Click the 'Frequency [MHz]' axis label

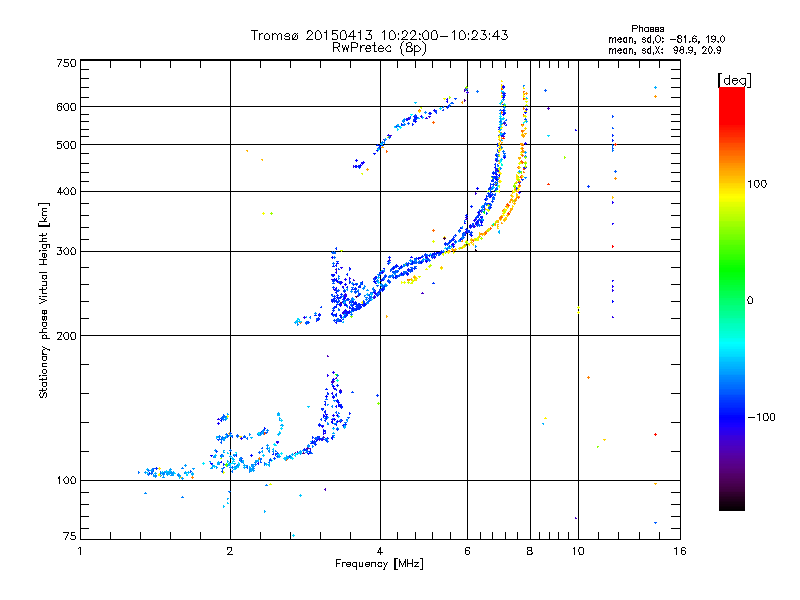coord(379,564)
